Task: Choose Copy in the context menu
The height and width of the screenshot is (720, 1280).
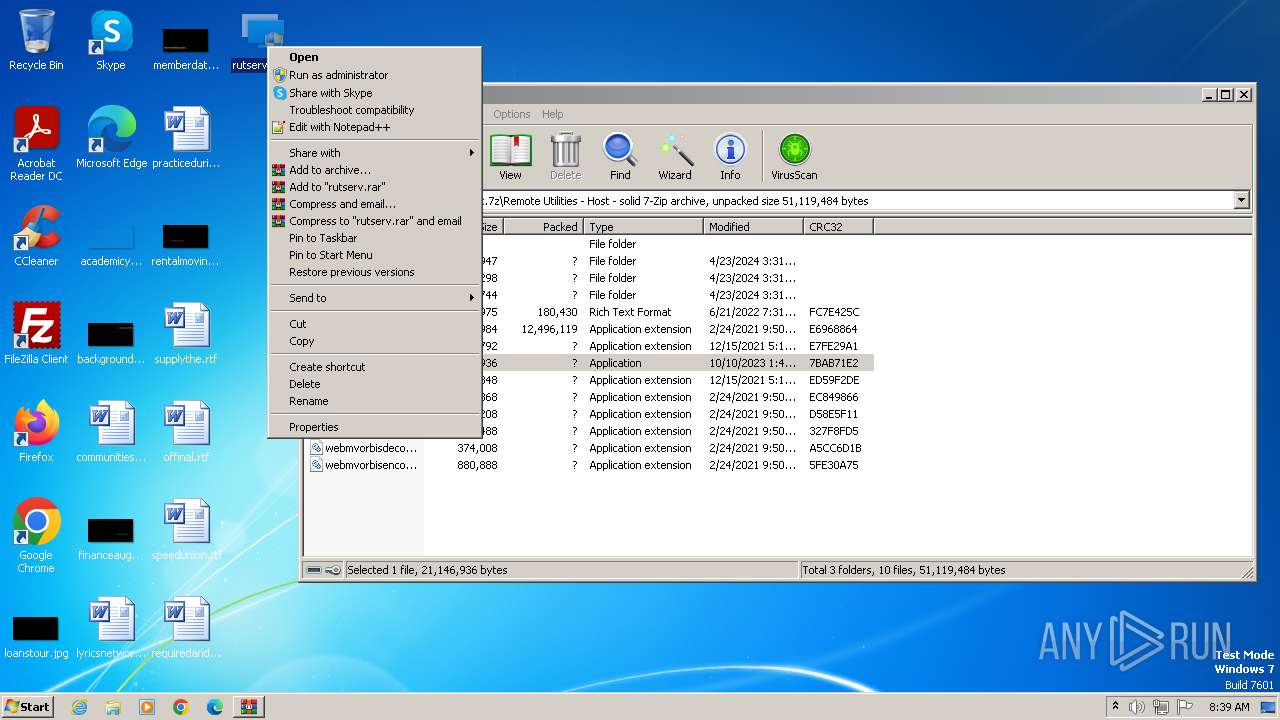Action: [x=375, y=341]
